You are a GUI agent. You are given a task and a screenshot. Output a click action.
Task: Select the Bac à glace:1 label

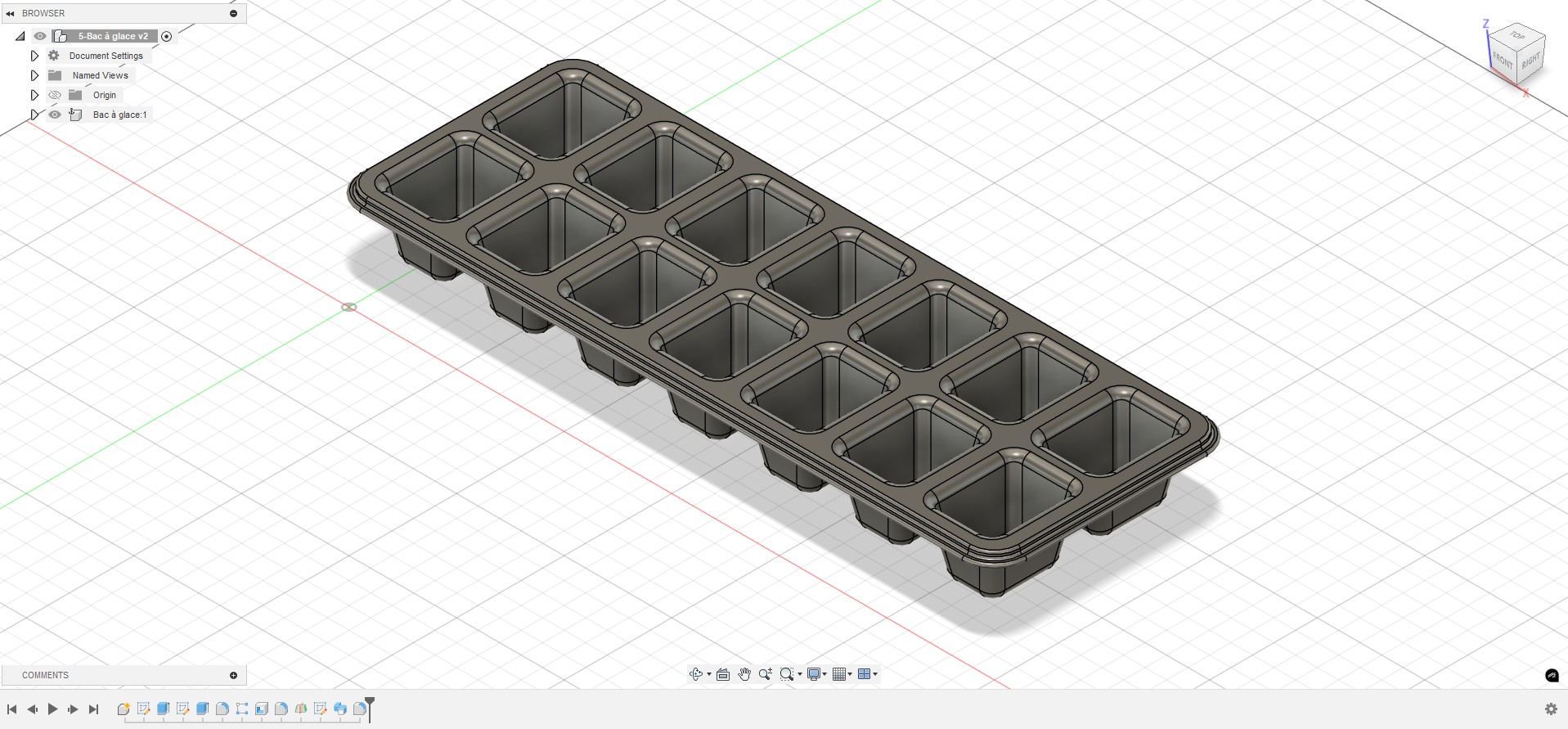tap(119, 115)
